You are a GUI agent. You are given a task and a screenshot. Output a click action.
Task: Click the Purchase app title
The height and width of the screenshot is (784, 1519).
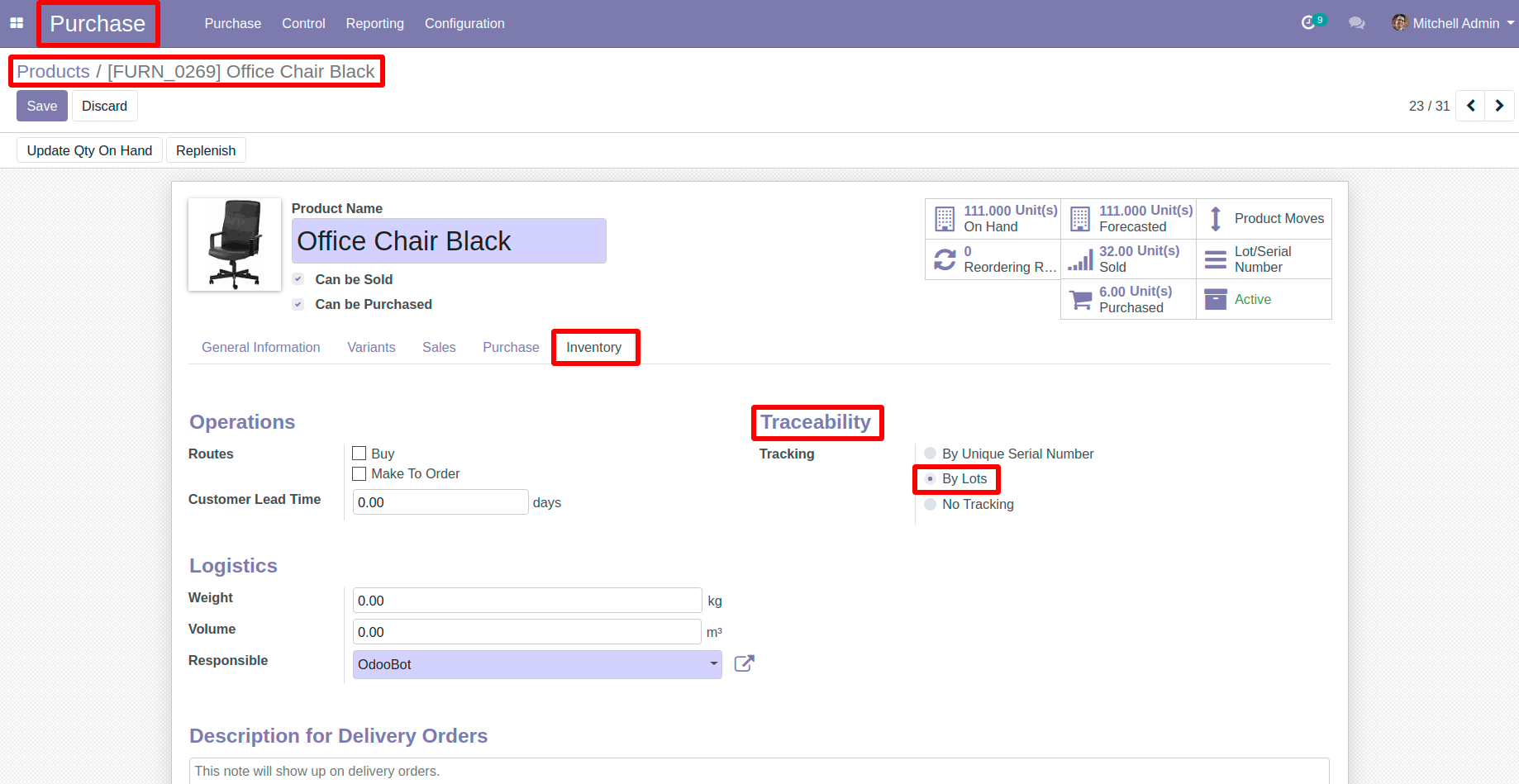pyautogui.click(x=98, y=23)
